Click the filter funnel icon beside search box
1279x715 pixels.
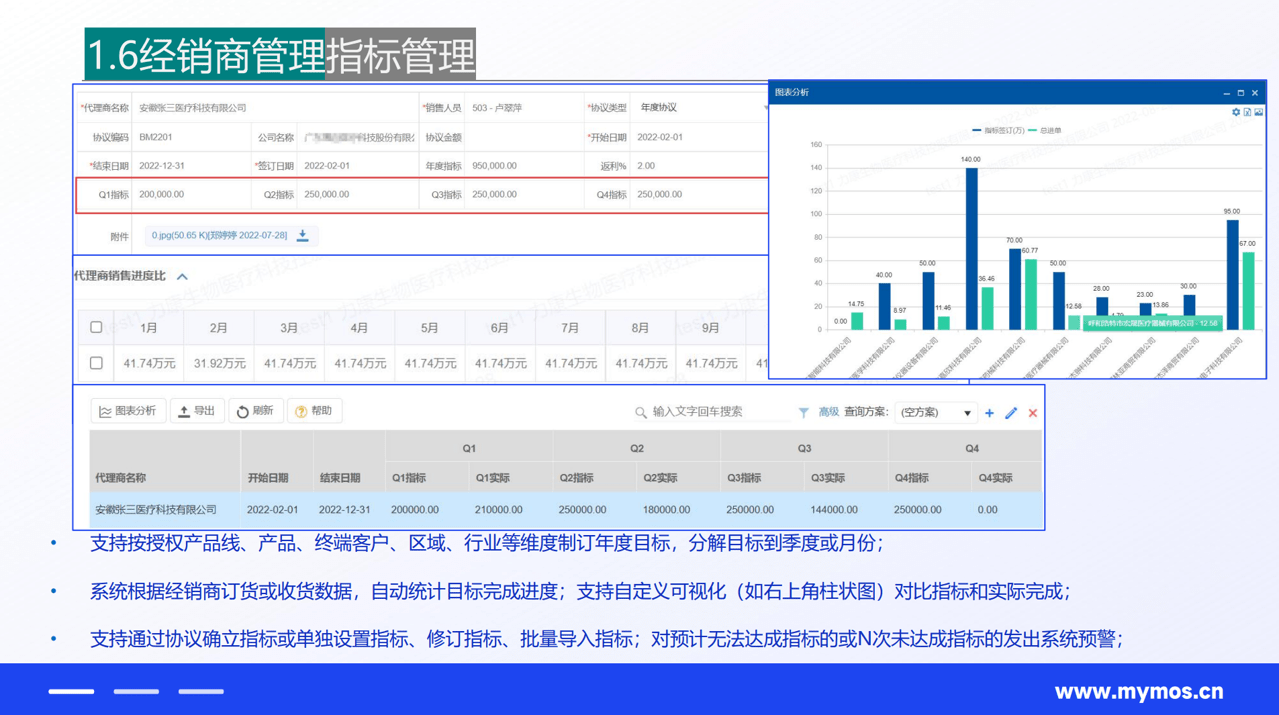[x=804, y=412]
